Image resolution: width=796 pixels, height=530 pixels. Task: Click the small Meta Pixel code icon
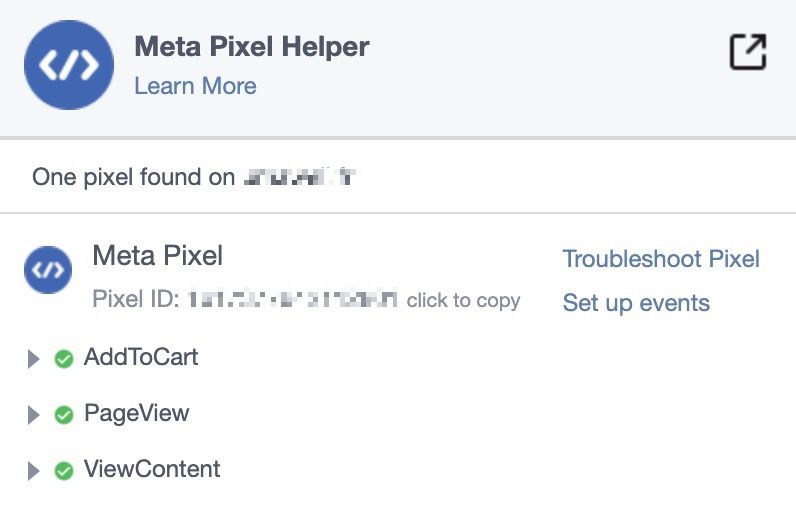tap(48, 270)
